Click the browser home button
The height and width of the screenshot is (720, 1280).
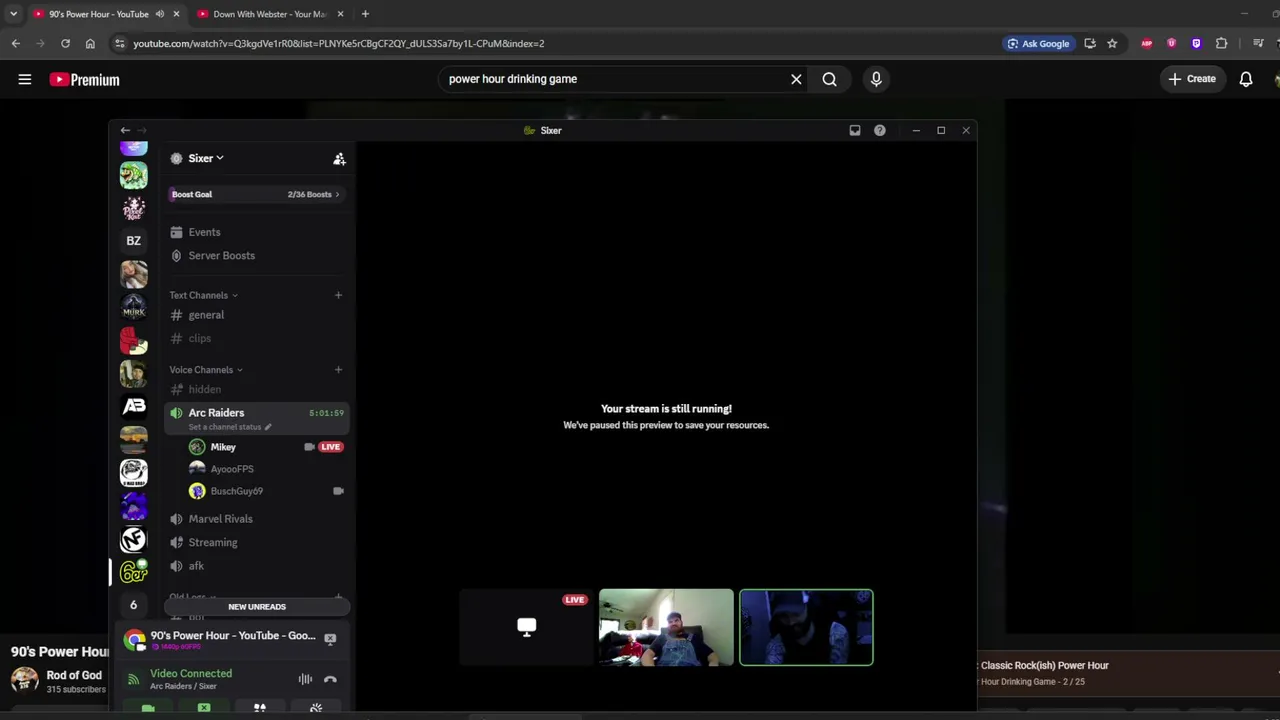[90, 43]
